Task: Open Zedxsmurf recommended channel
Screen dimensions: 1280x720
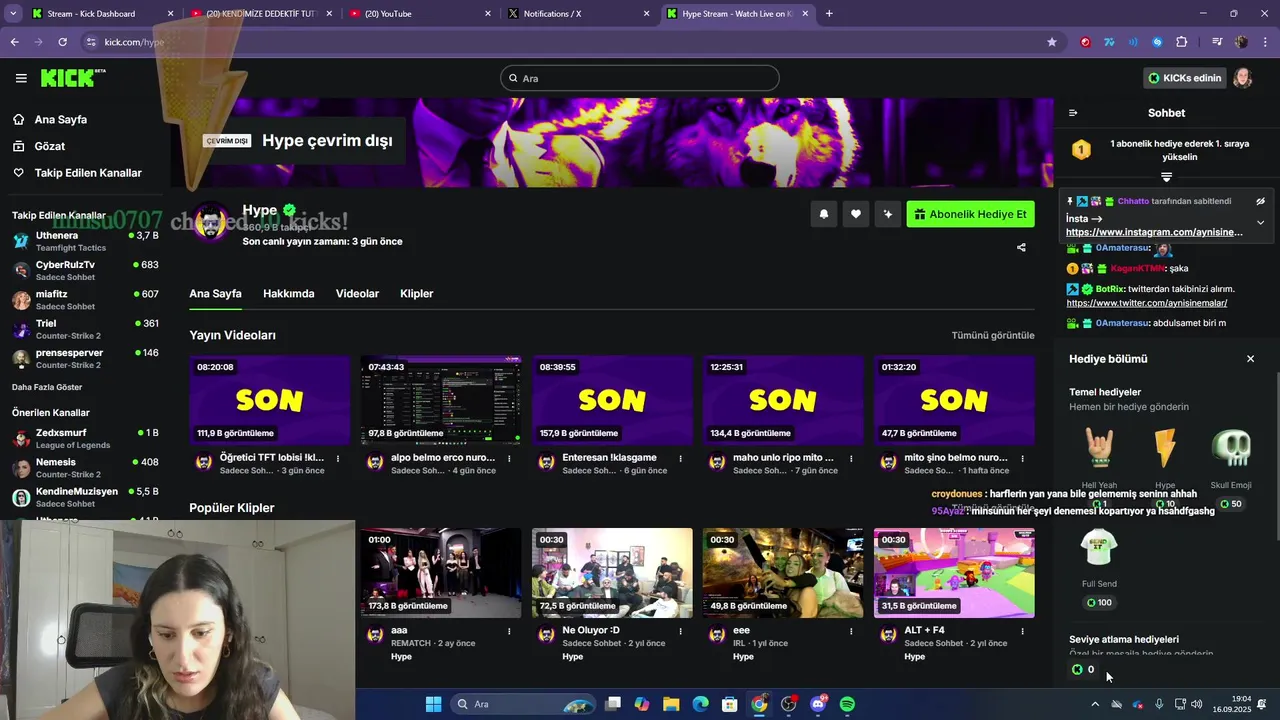Action: [x=85, y=438]
